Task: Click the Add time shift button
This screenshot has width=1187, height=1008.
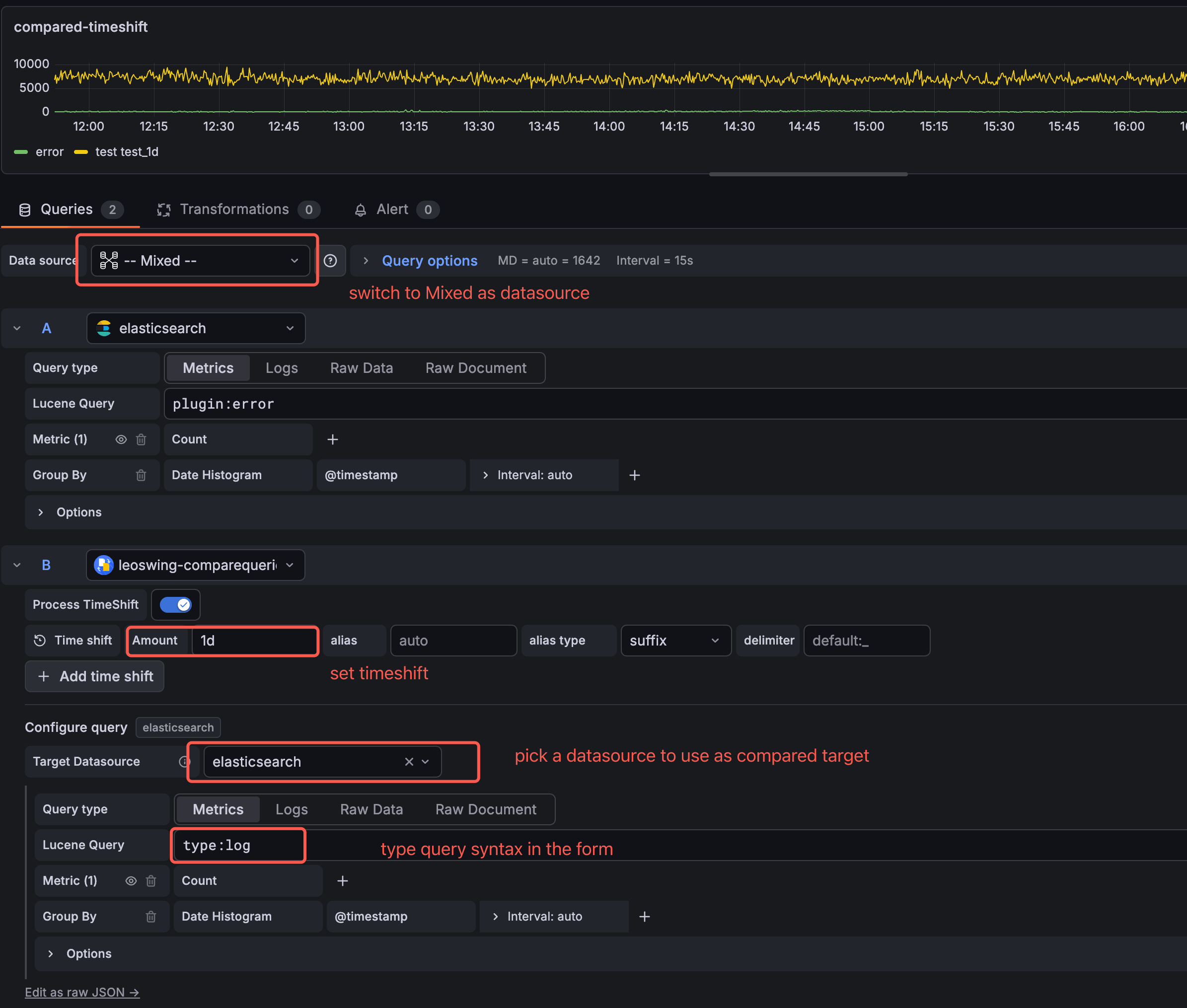Action: 95,677
